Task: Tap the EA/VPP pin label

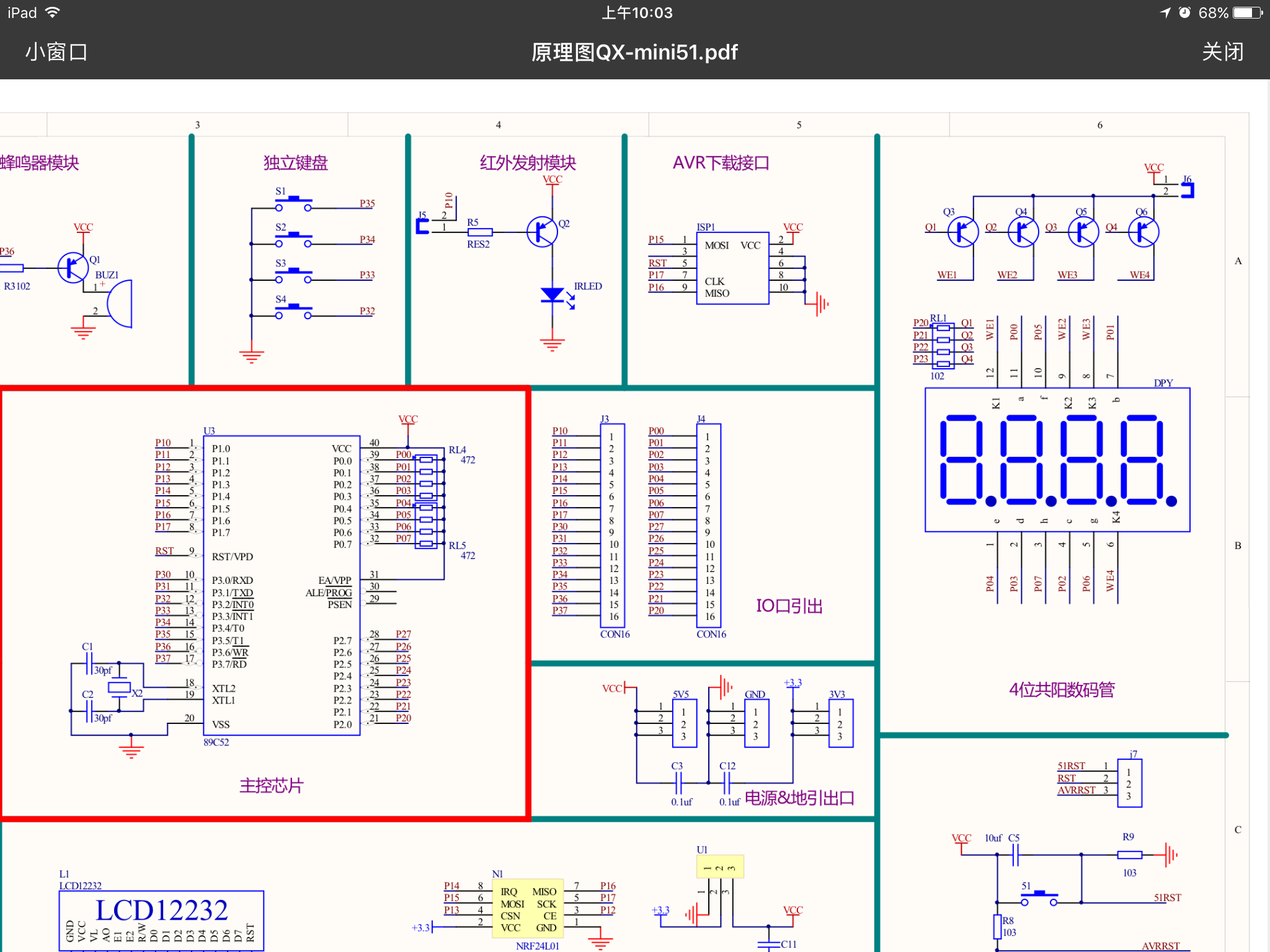Action: [335, 580]
